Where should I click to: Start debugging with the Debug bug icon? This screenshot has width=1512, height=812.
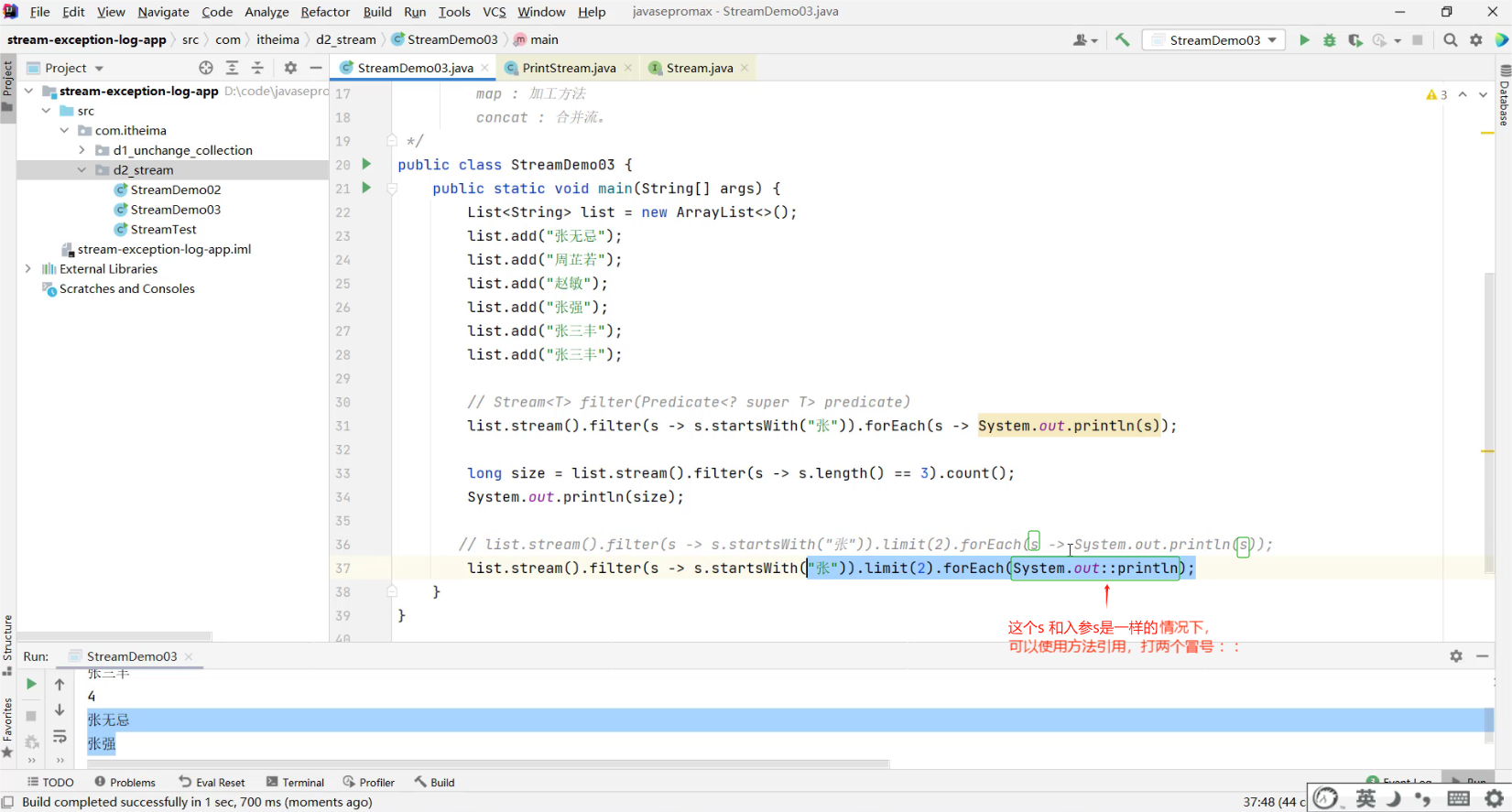pyautogui.click(x=1330, y=40)
